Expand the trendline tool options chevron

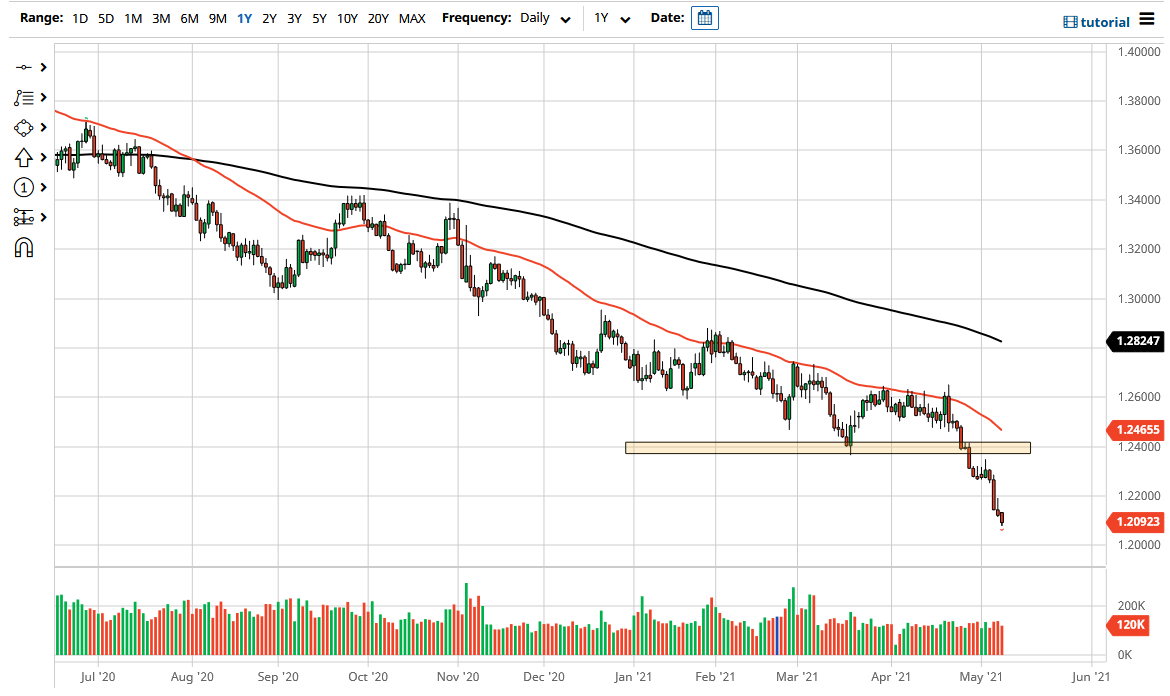coord(44,66)
